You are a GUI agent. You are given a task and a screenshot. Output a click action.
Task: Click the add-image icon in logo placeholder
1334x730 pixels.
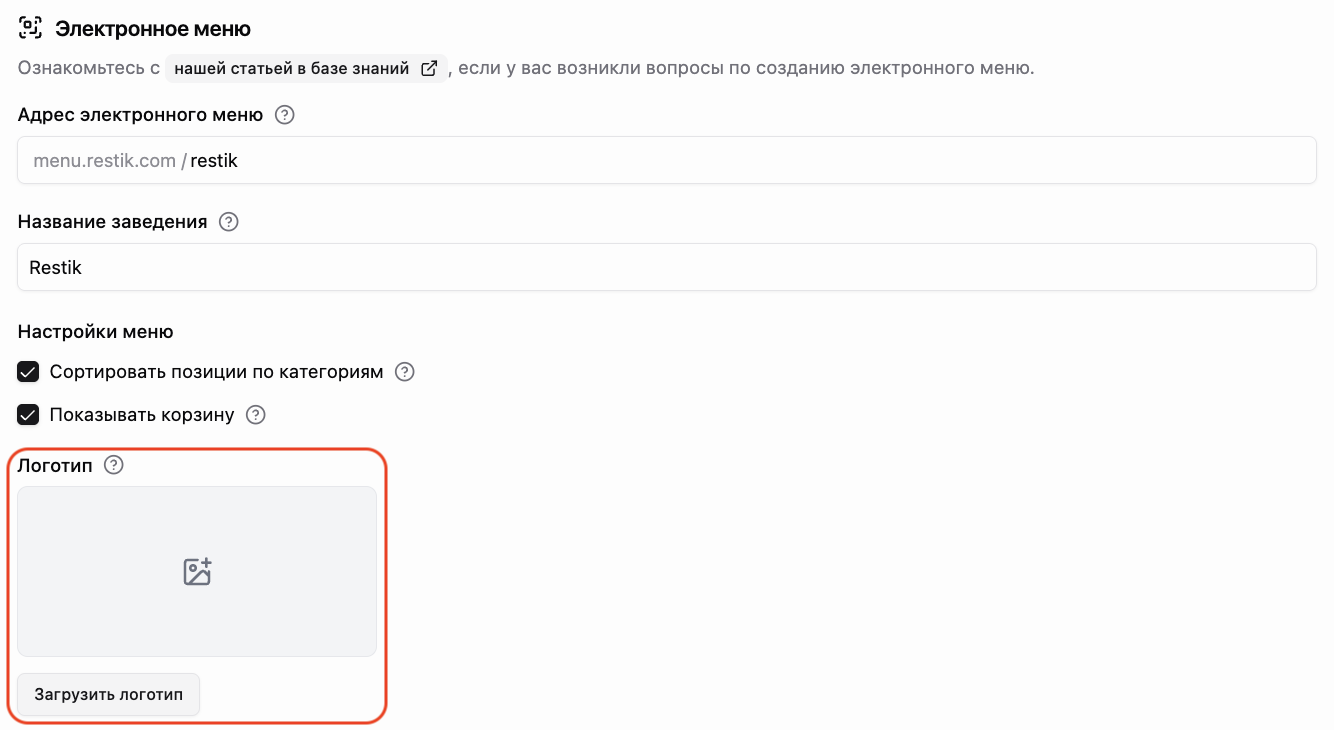click(197, 572)
